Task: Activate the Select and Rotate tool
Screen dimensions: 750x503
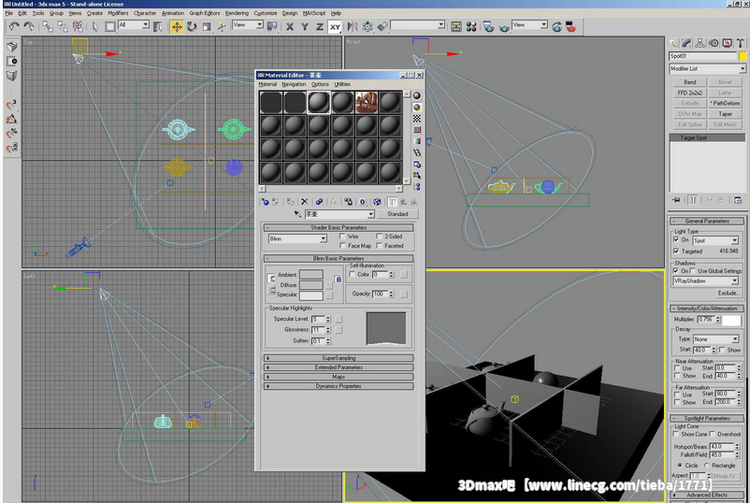Action: (x=191, y=26)
